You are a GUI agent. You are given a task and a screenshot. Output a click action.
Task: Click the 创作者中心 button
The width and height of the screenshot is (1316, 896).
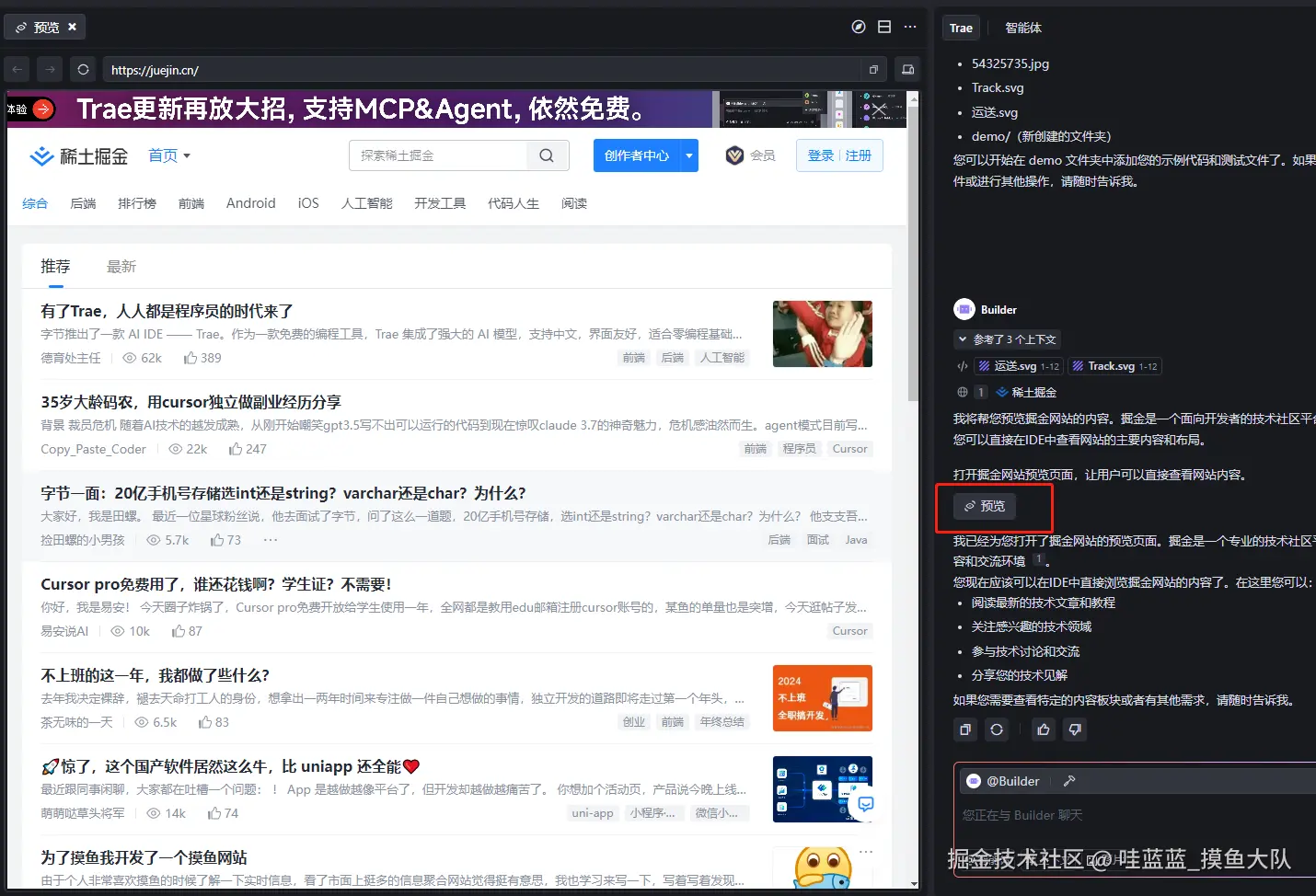coord(637,155)
